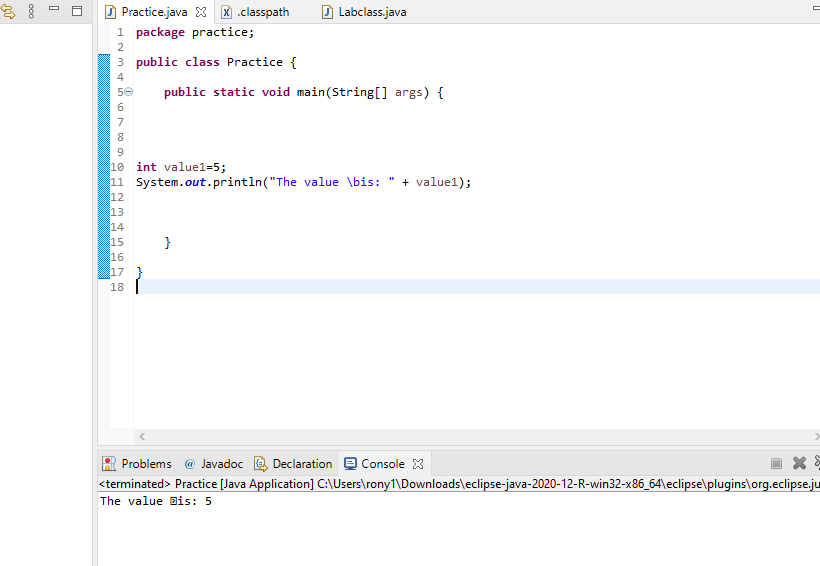Click the int keyword on line 10

[146, 167]
